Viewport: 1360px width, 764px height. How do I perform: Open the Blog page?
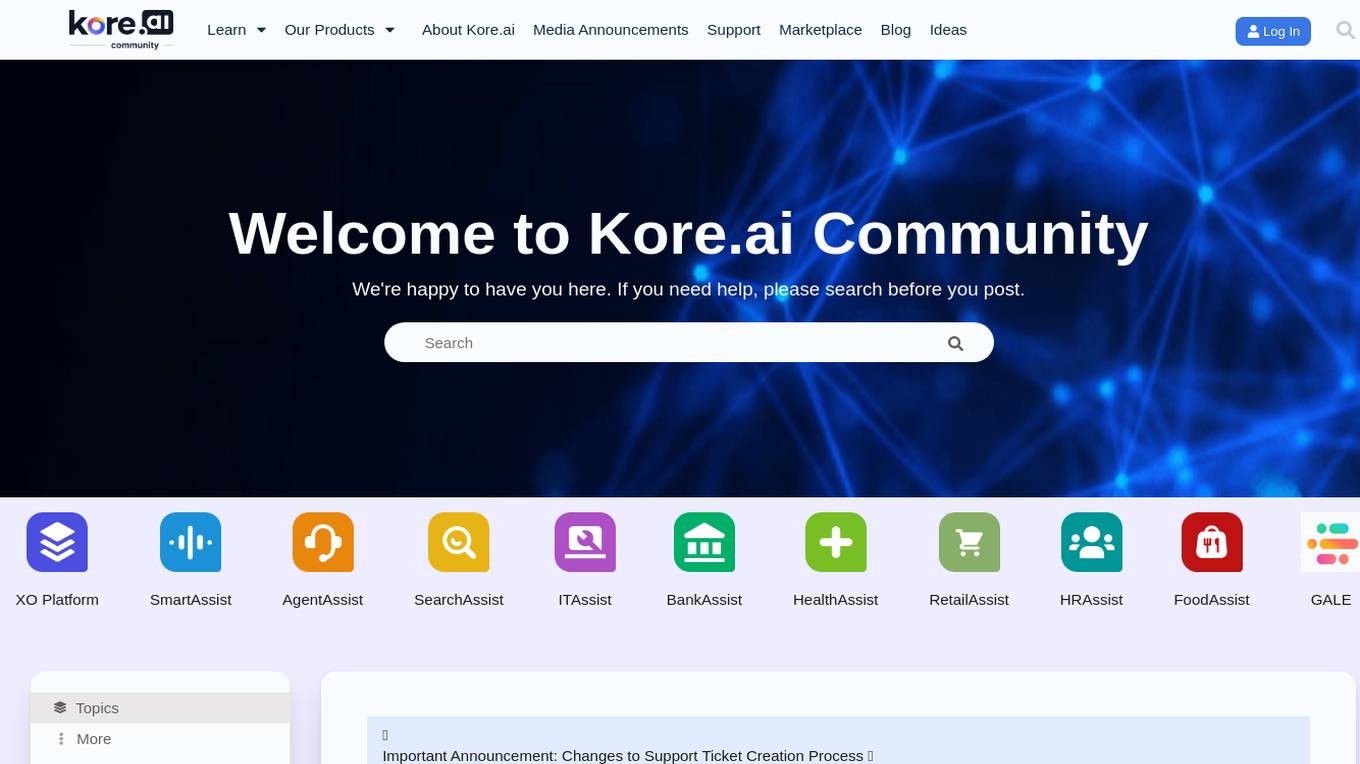point(896,30)
